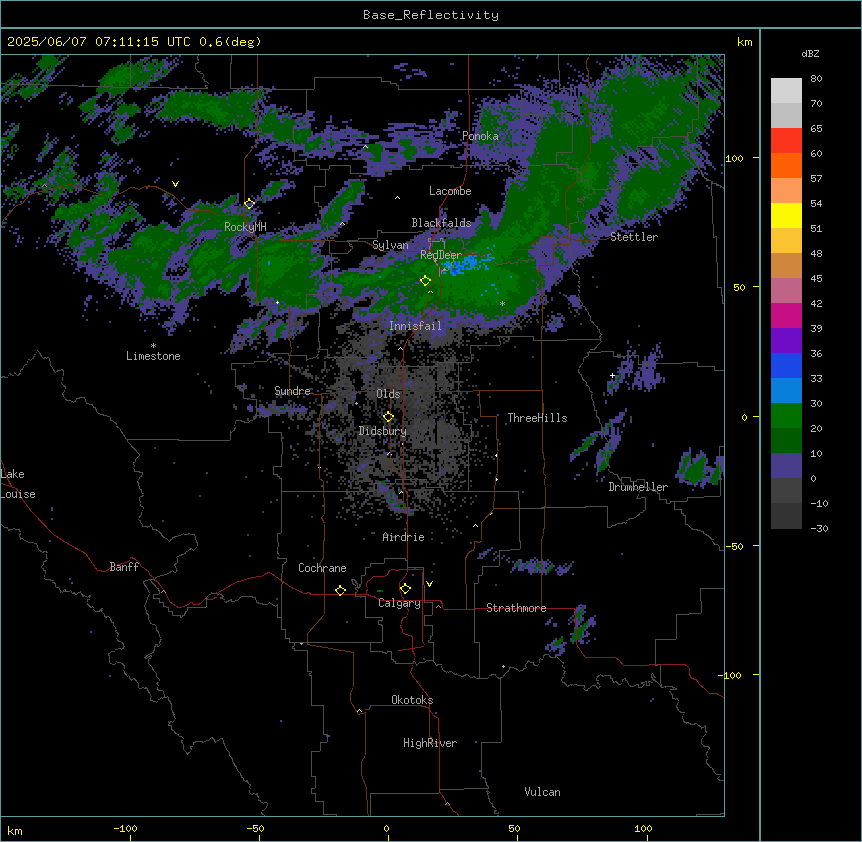Click the Didsbury label
This screenshot has height=842, width=862.
tap(383, 431)
